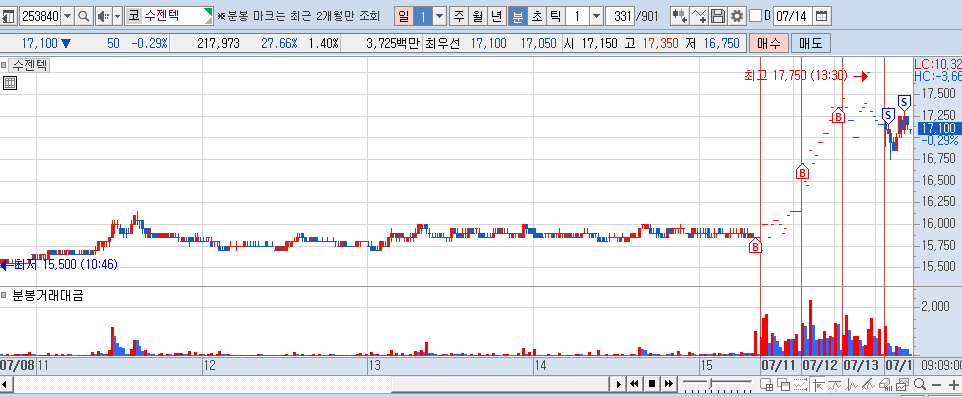Save chart with the floppy disk icon

718,16
